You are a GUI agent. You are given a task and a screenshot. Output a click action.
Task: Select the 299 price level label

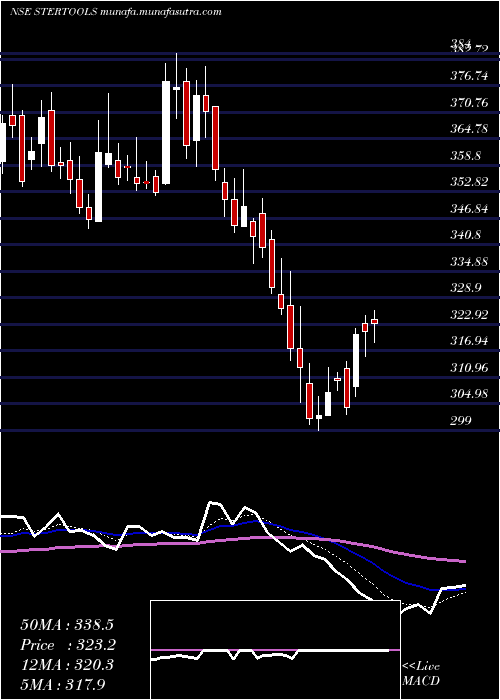461,421
